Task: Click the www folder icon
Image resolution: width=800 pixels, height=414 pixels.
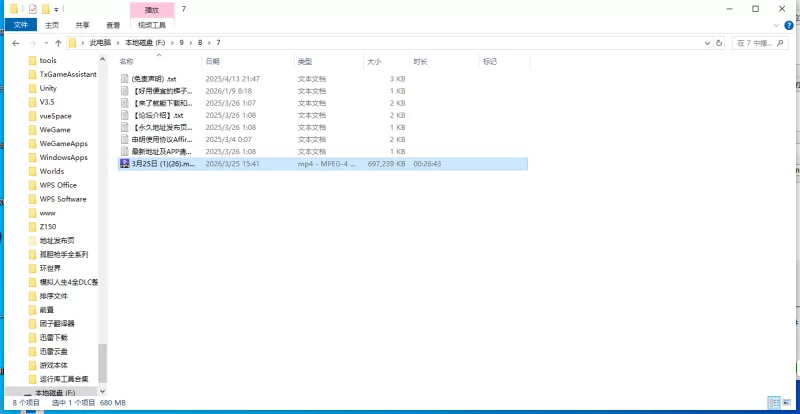Action: (x=33, y=213)
